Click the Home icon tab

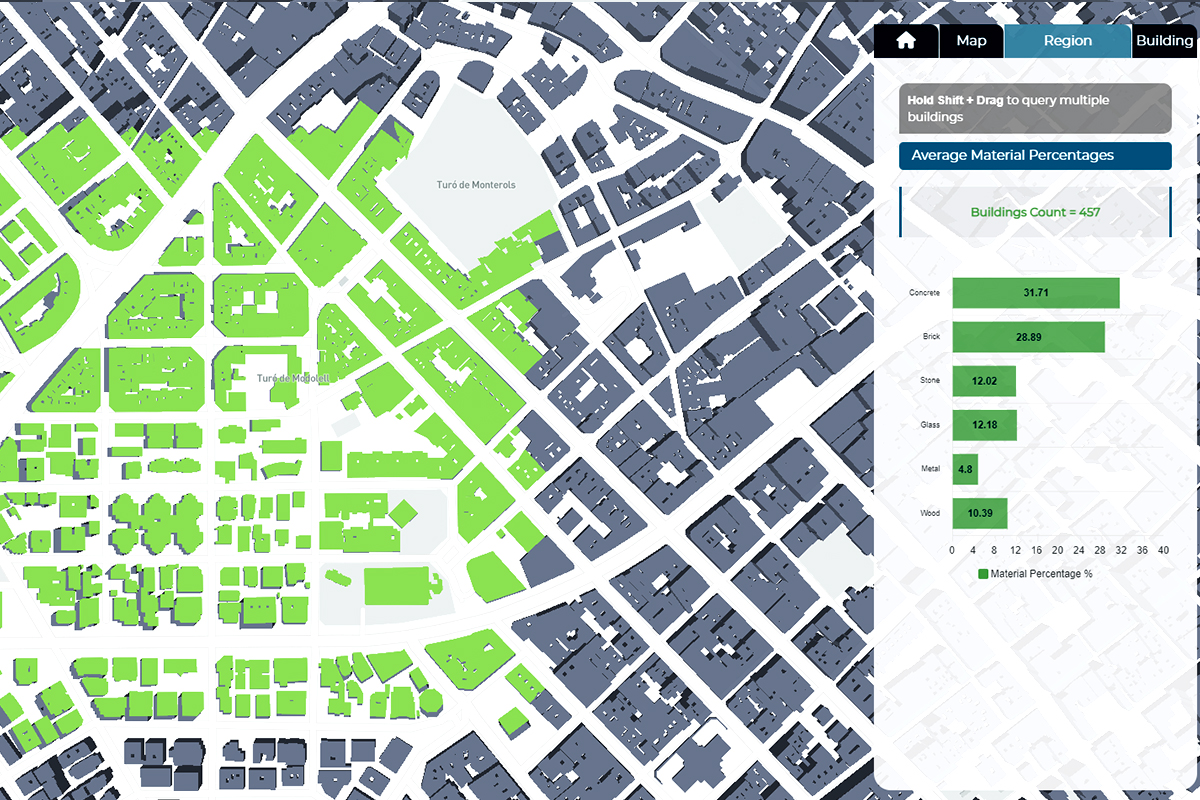point(906,41)
